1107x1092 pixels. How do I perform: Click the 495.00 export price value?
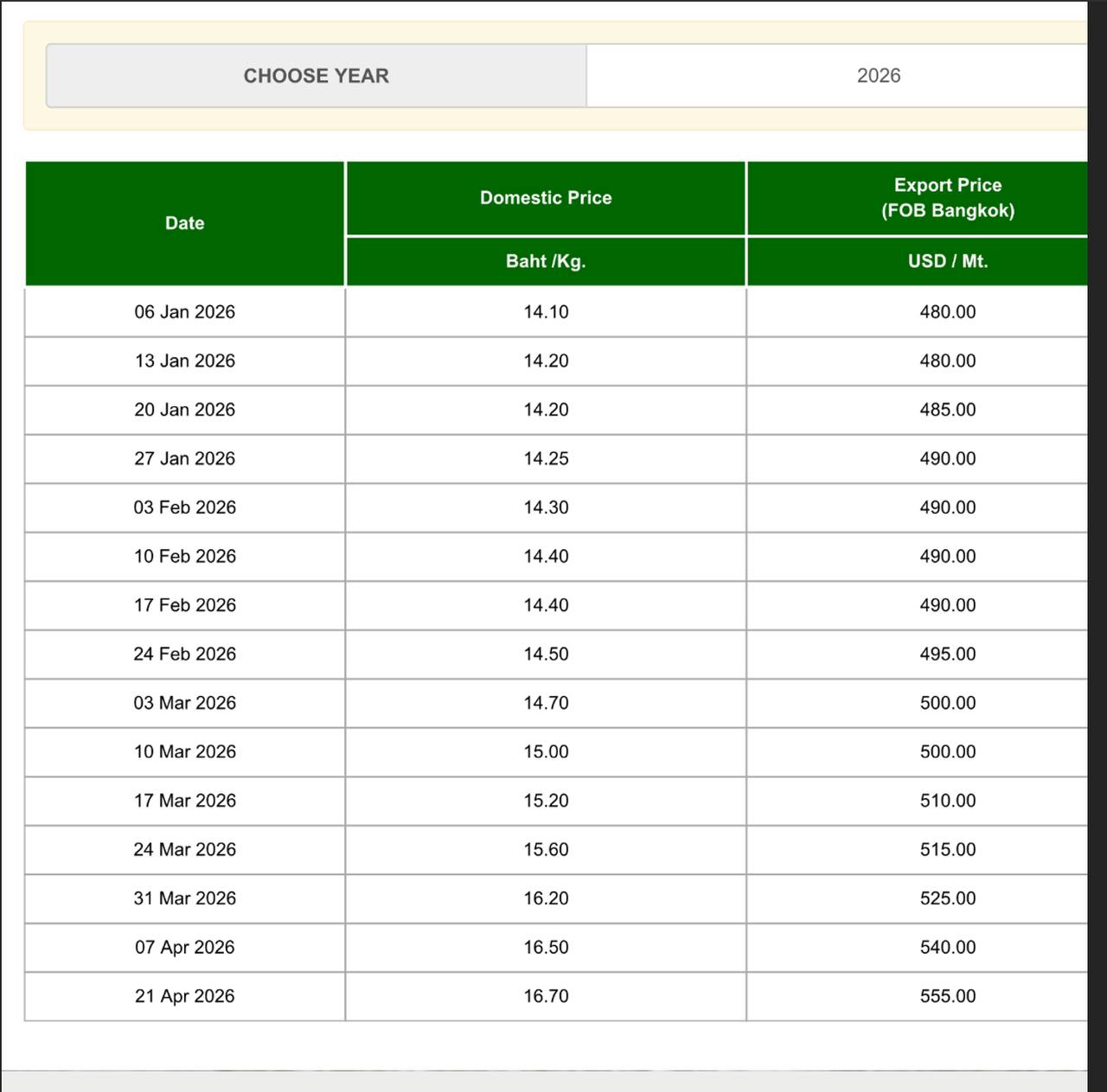coord(947,655)
